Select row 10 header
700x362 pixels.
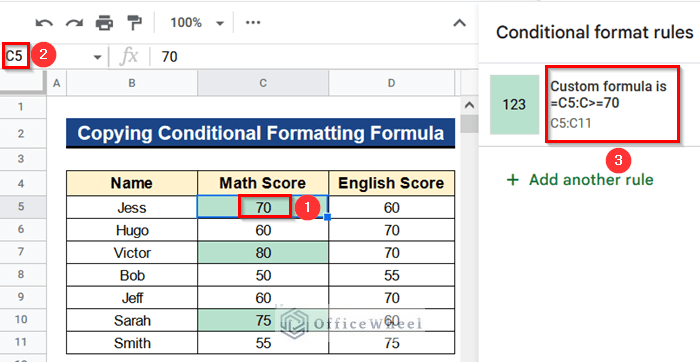coord(22,320)
